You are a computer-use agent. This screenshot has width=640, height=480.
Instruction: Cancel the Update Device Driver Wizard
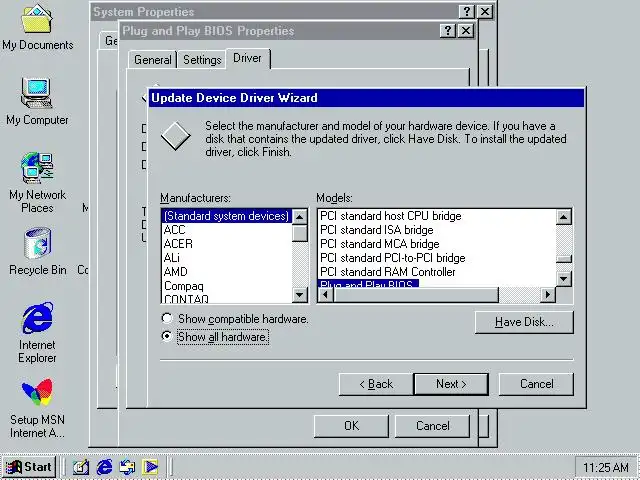(x=536, y=384)
